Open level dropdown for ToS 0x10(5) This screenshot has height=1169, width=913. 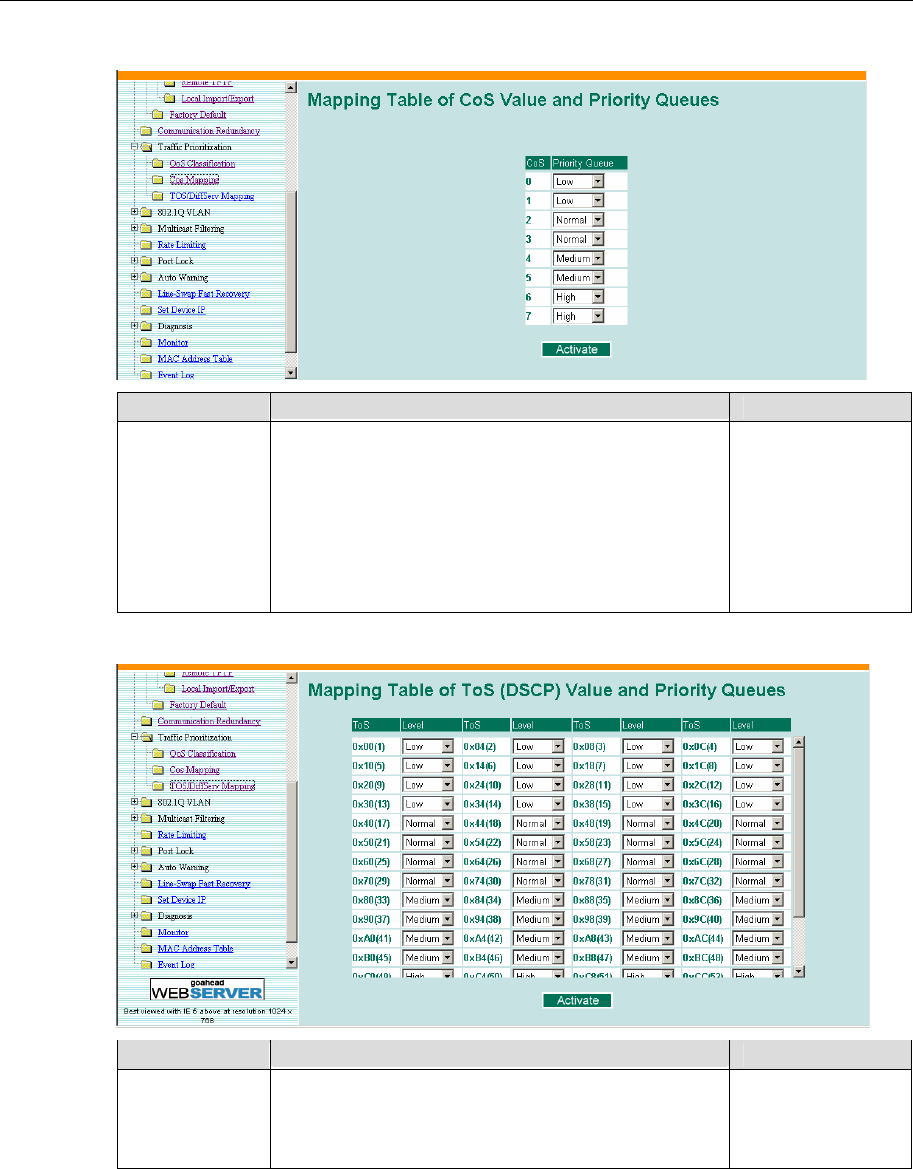point(428,766)
